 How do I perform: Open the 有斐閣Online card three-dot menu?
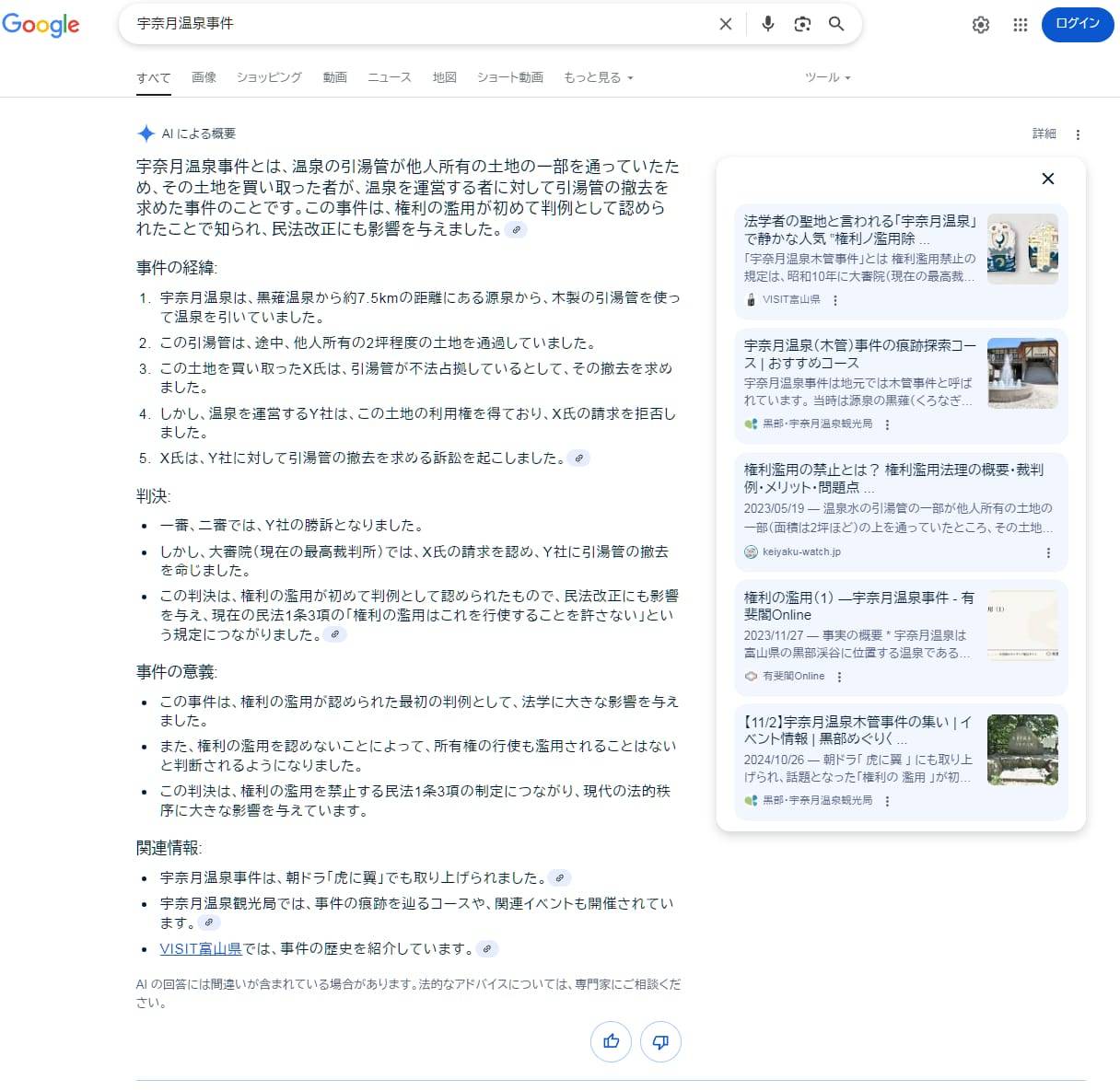[839, 677]
